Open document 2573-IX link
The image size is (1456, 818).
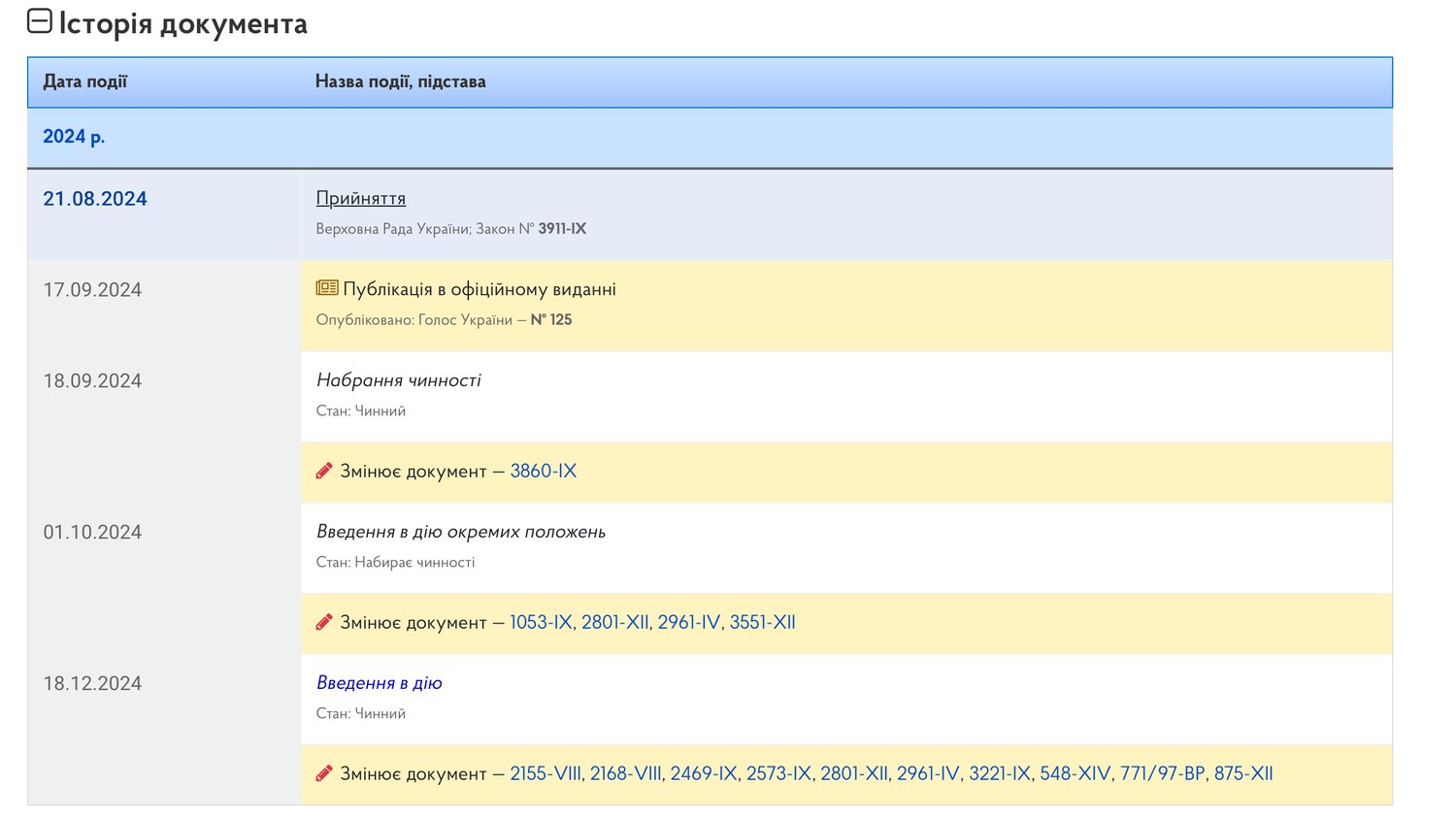[778, 773]
